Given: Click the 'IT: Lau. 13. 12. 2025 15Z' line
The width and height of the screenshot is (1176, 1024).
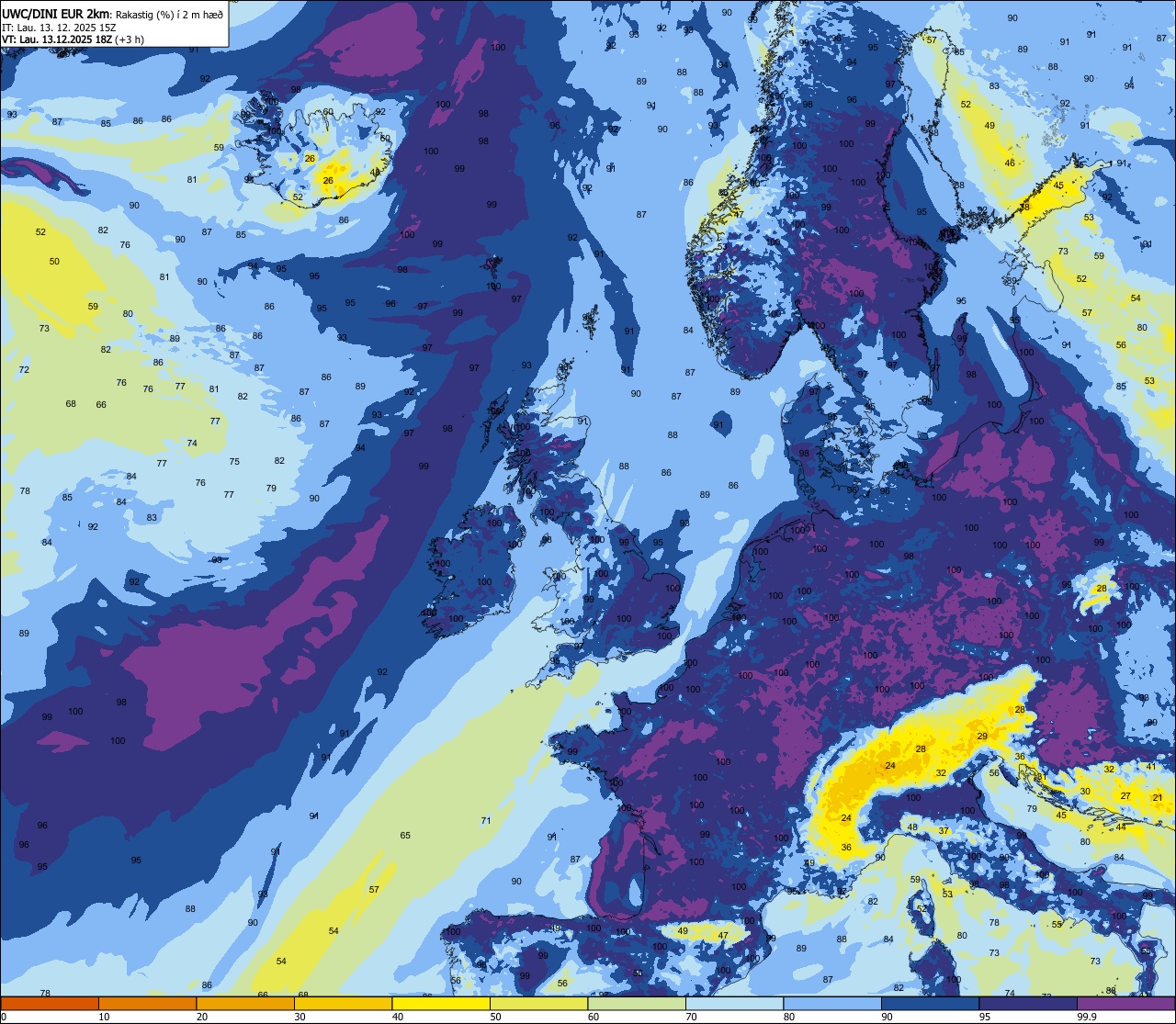Looking at the screenshot, I should [x=59, y=27].
